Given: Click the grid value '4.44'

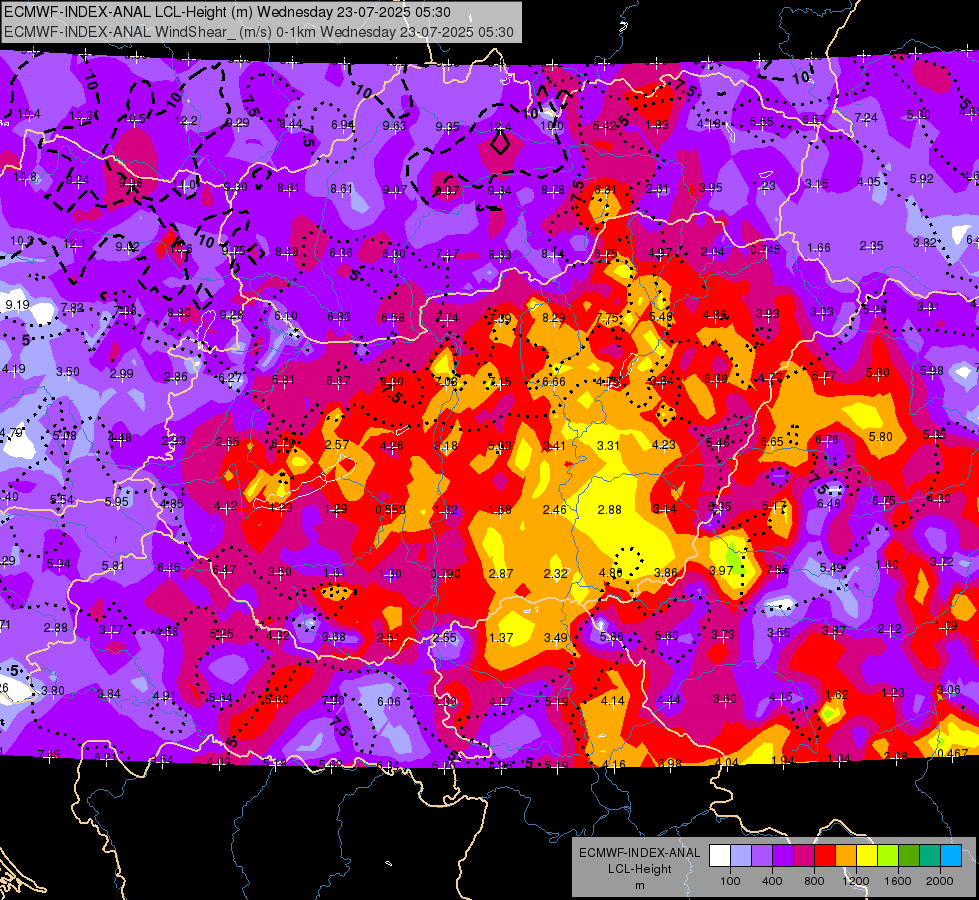Looking at the screenshot, I should pos(669,700).
